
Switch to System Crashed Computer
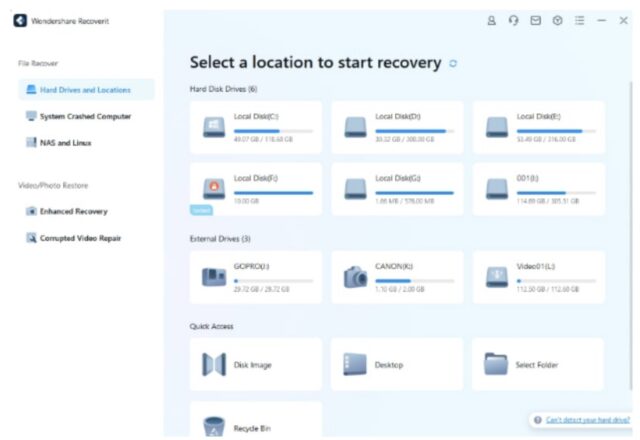click(x=84, y=116)
